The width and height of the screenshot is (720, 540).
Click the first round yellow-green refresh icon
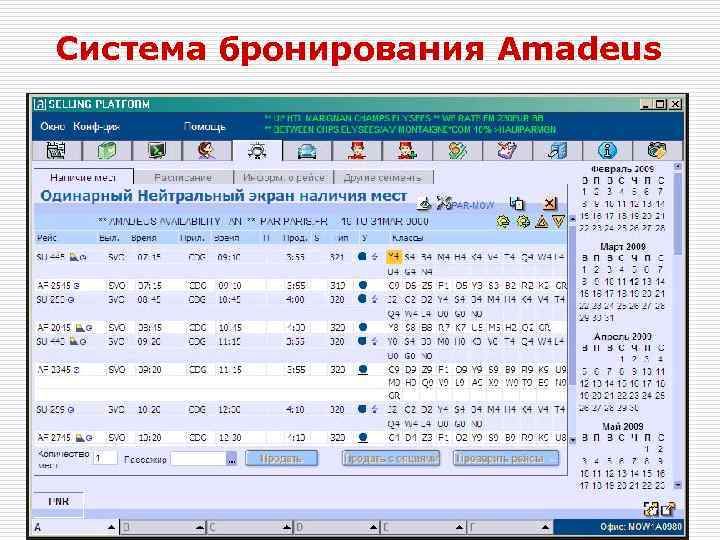coord(504,222)
